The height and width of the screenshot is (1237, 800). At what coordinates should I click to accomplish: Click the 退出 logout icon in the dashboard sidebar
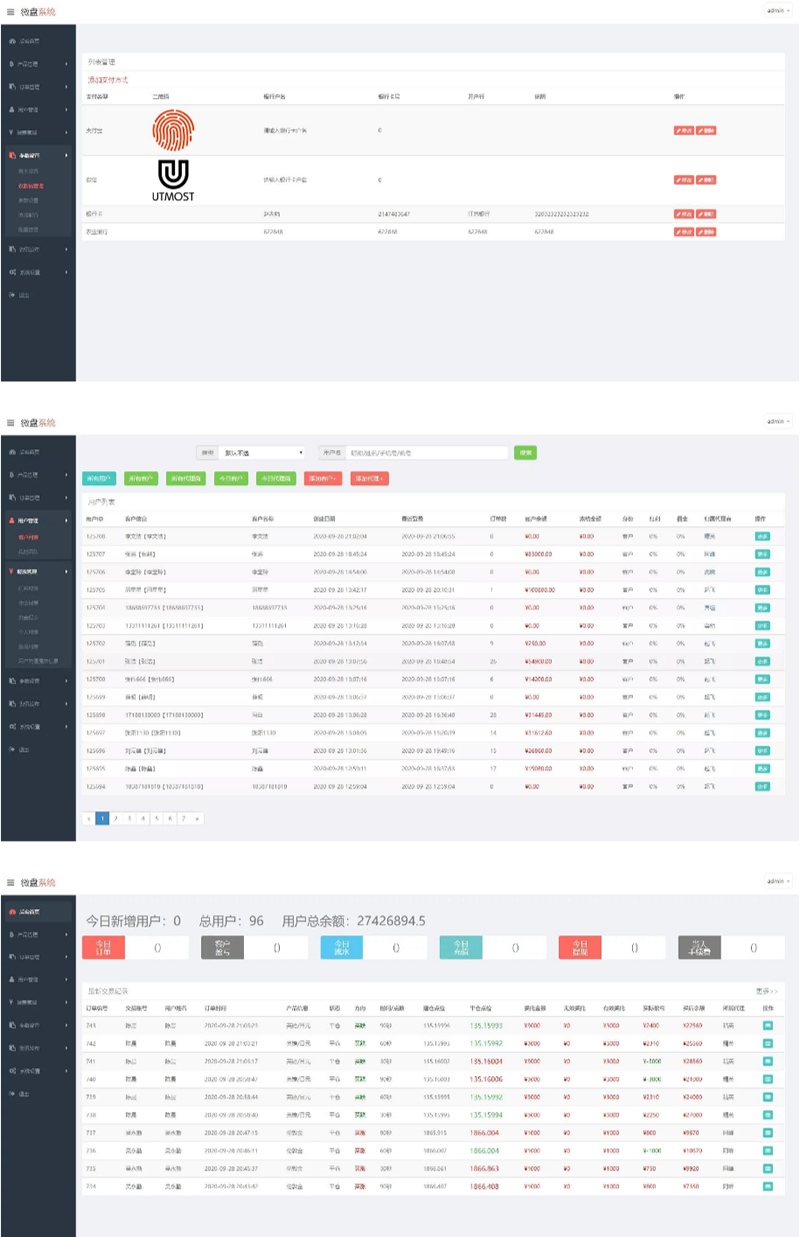[11, 1094]
